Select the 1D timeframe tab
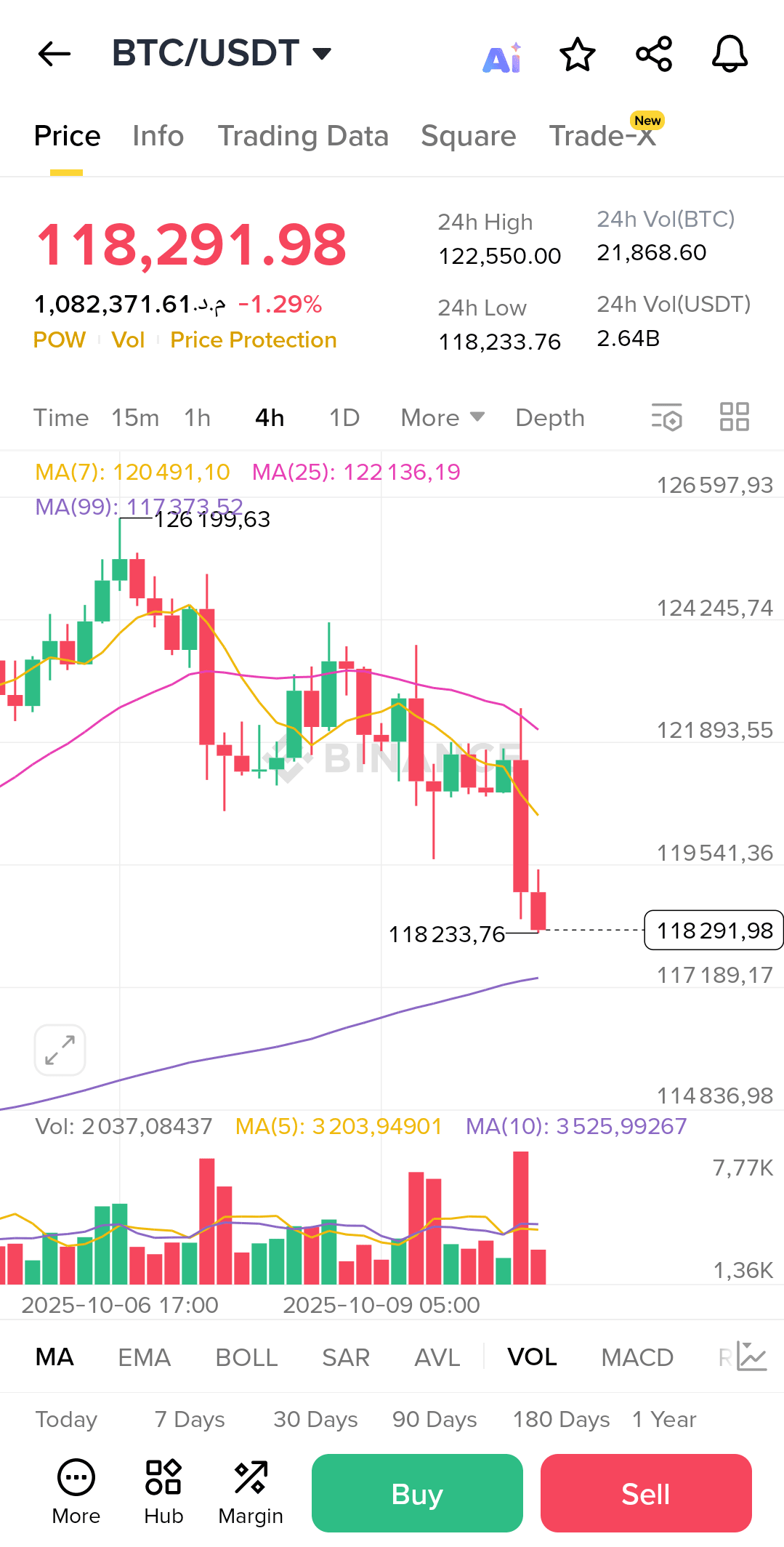The height and width of the screenshot is (1547, 784). (344, 417)
